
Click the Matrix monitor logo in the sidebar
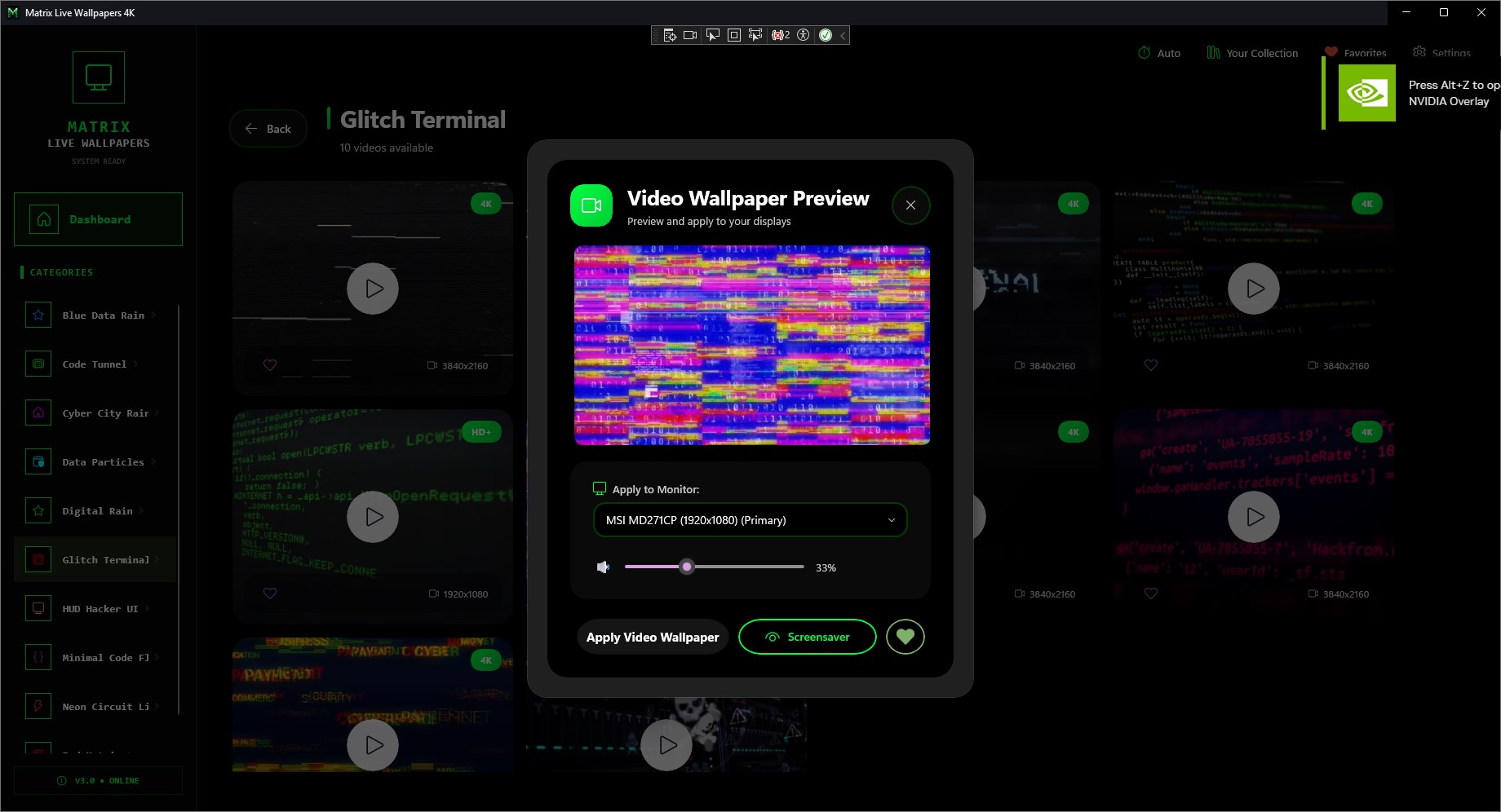(99, 77)
